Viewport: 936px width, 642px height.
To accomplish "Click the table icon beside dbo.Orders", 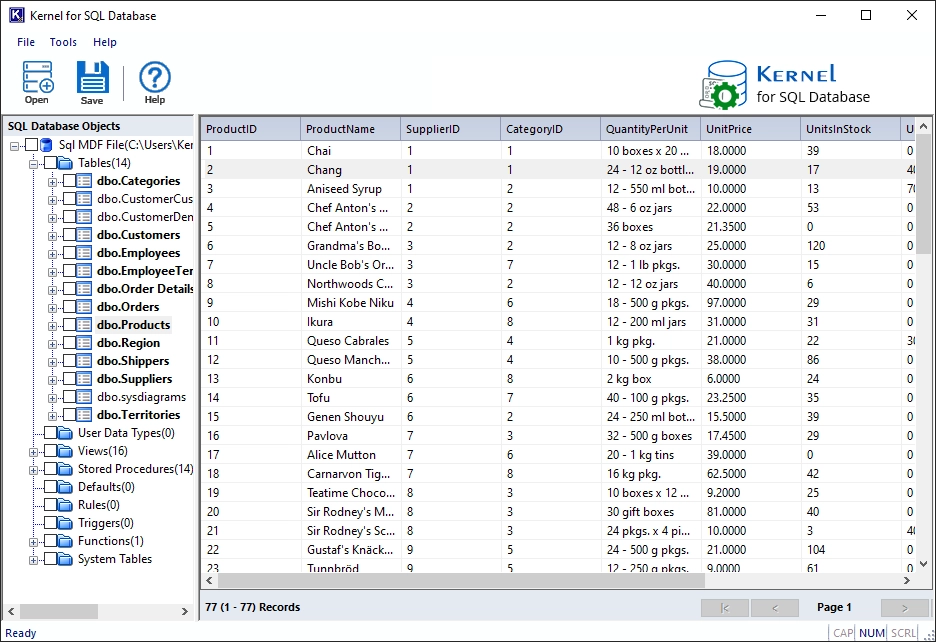I will [84, 307].
